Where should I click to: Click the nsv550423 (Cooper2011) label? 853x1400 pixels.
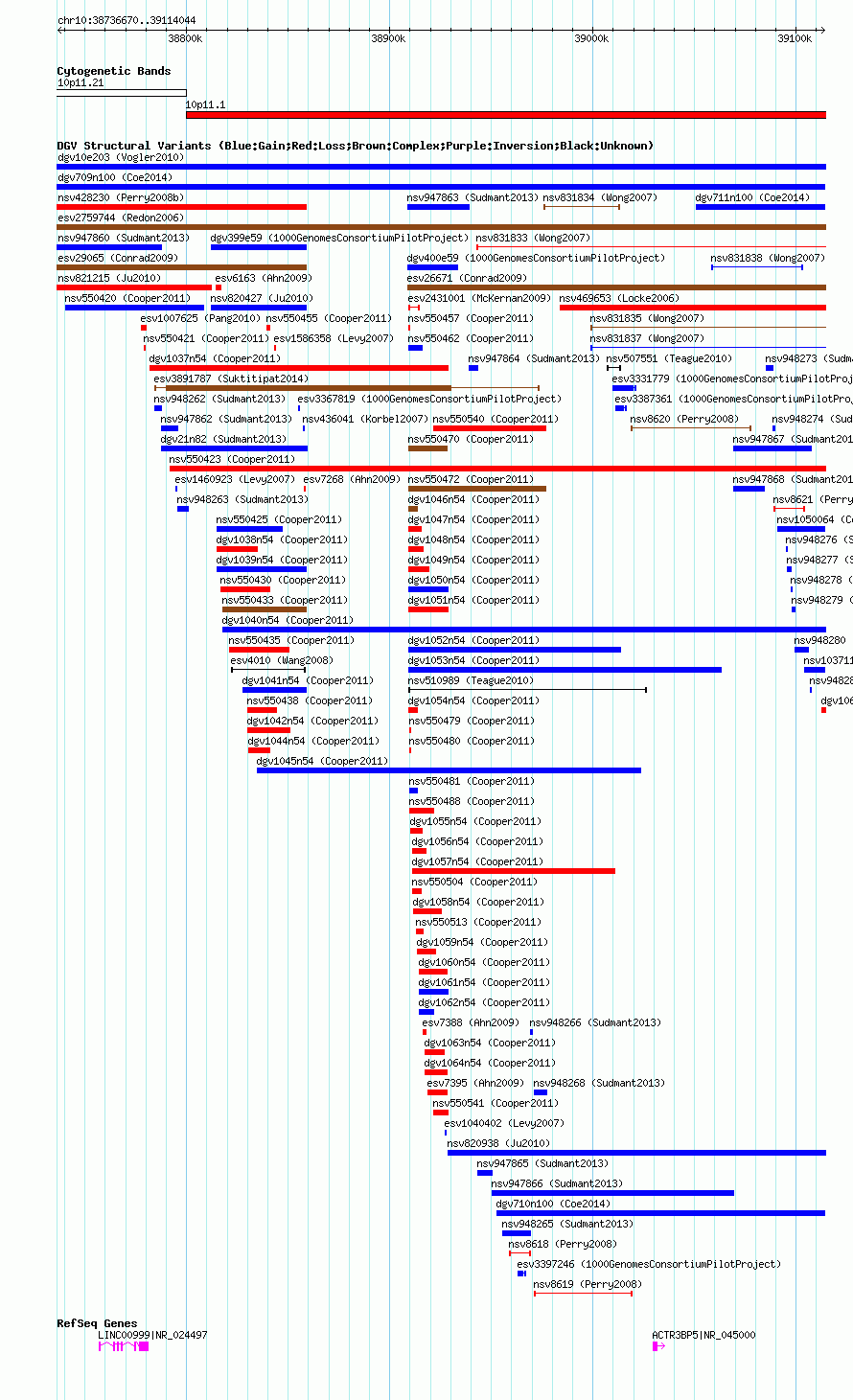[233, 459]
